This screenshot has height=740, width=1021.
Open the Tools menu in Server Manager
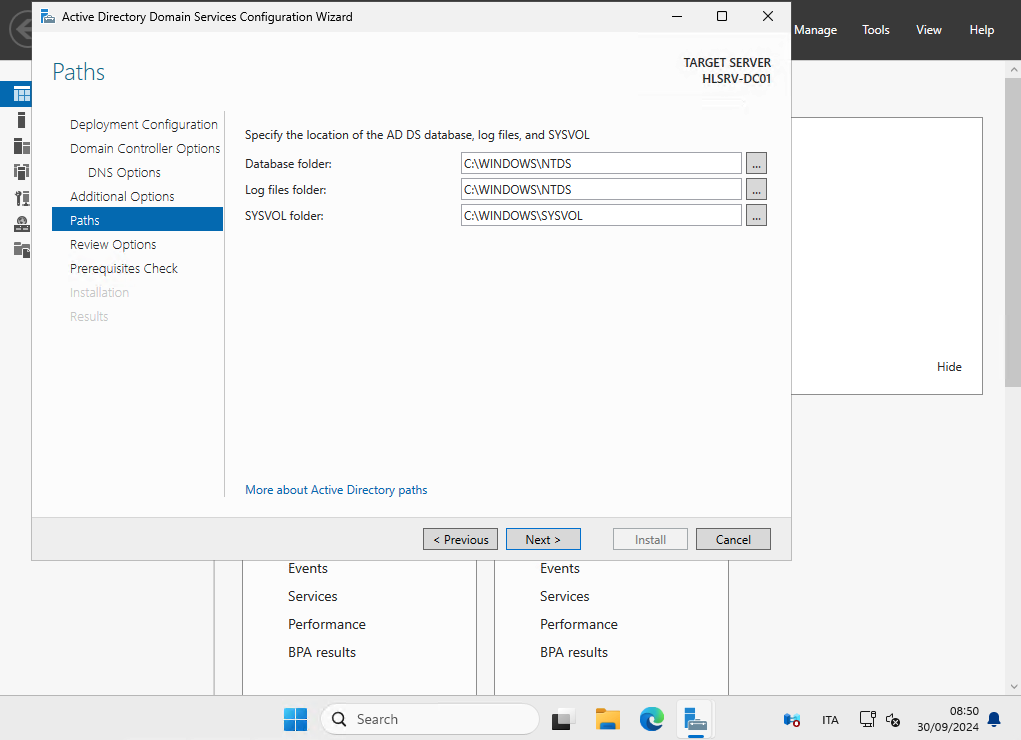click(x=875, y=30)
